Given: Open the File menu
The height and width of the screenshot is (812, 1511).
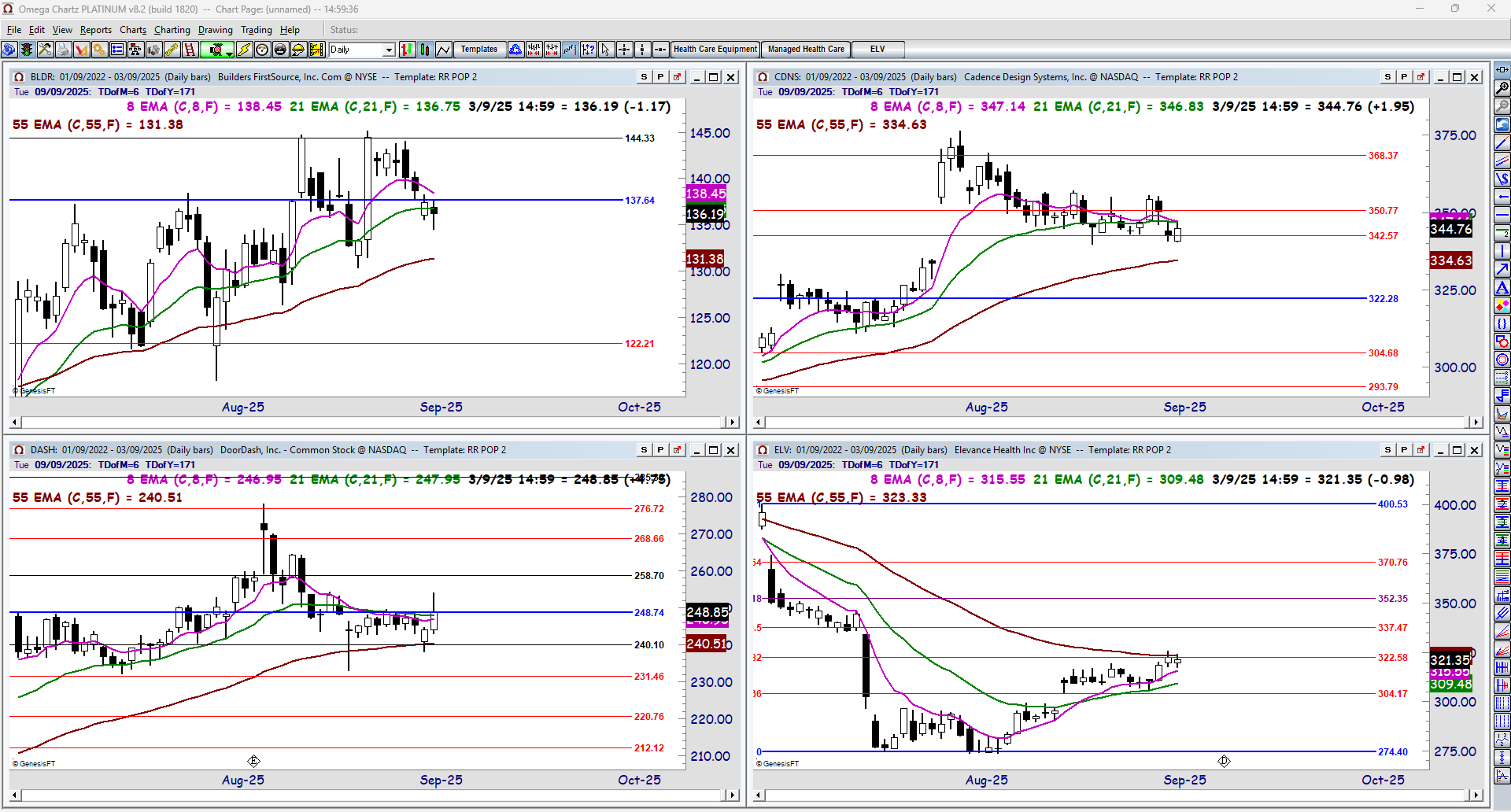Looking at the screenshot, I should point(14,30).
